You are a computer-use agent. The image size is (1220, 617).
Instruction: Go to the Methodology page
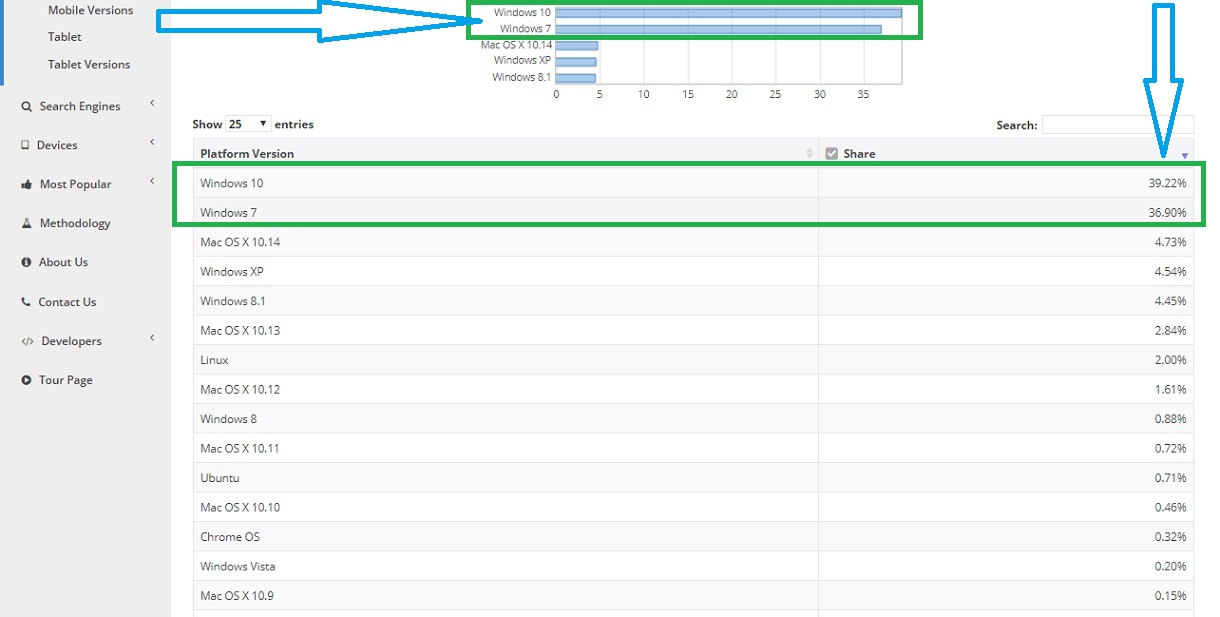[x=75, y=223]
